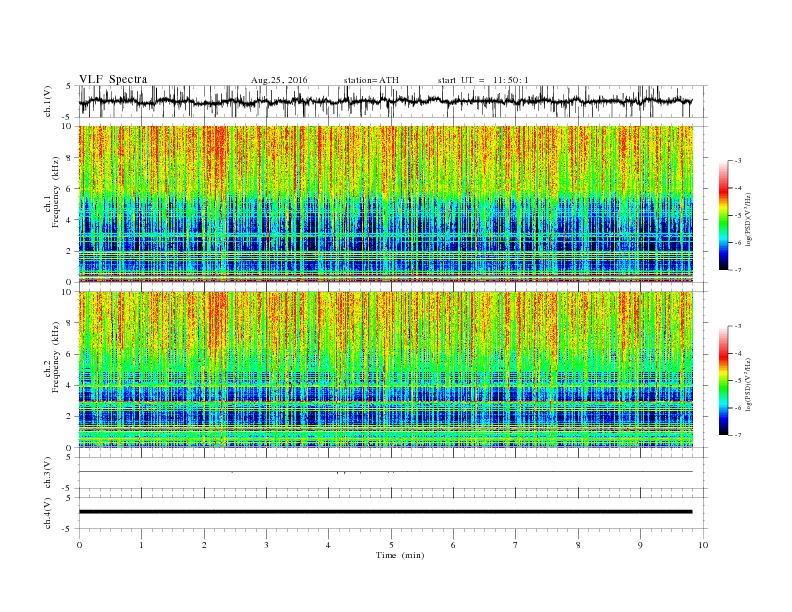Click the "10" tick ending the time axis
792x612 pixels.
[x=703, y=545]
